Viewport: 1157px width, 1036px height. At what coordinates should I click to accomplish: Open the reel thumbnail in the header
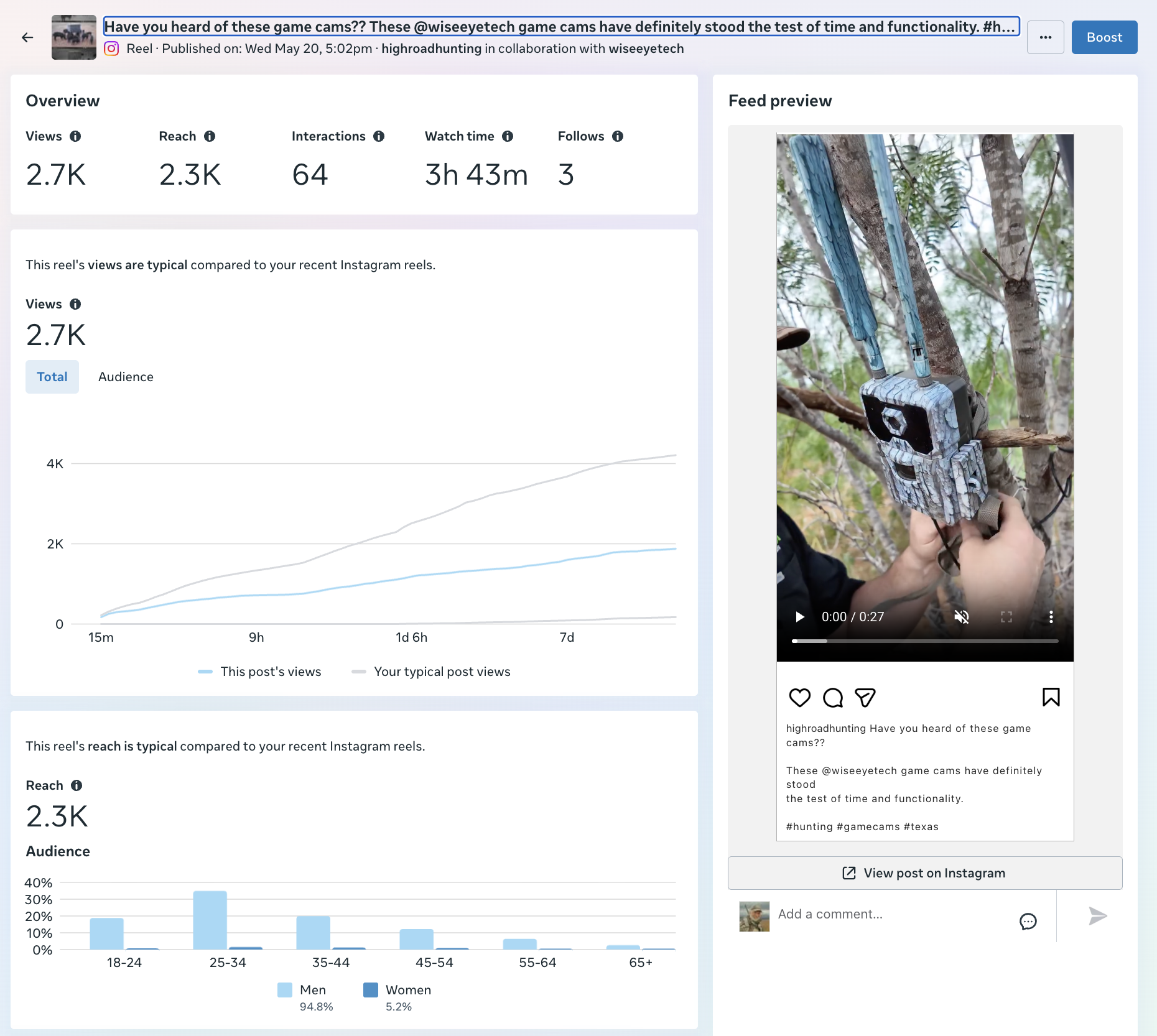point(74,37)
